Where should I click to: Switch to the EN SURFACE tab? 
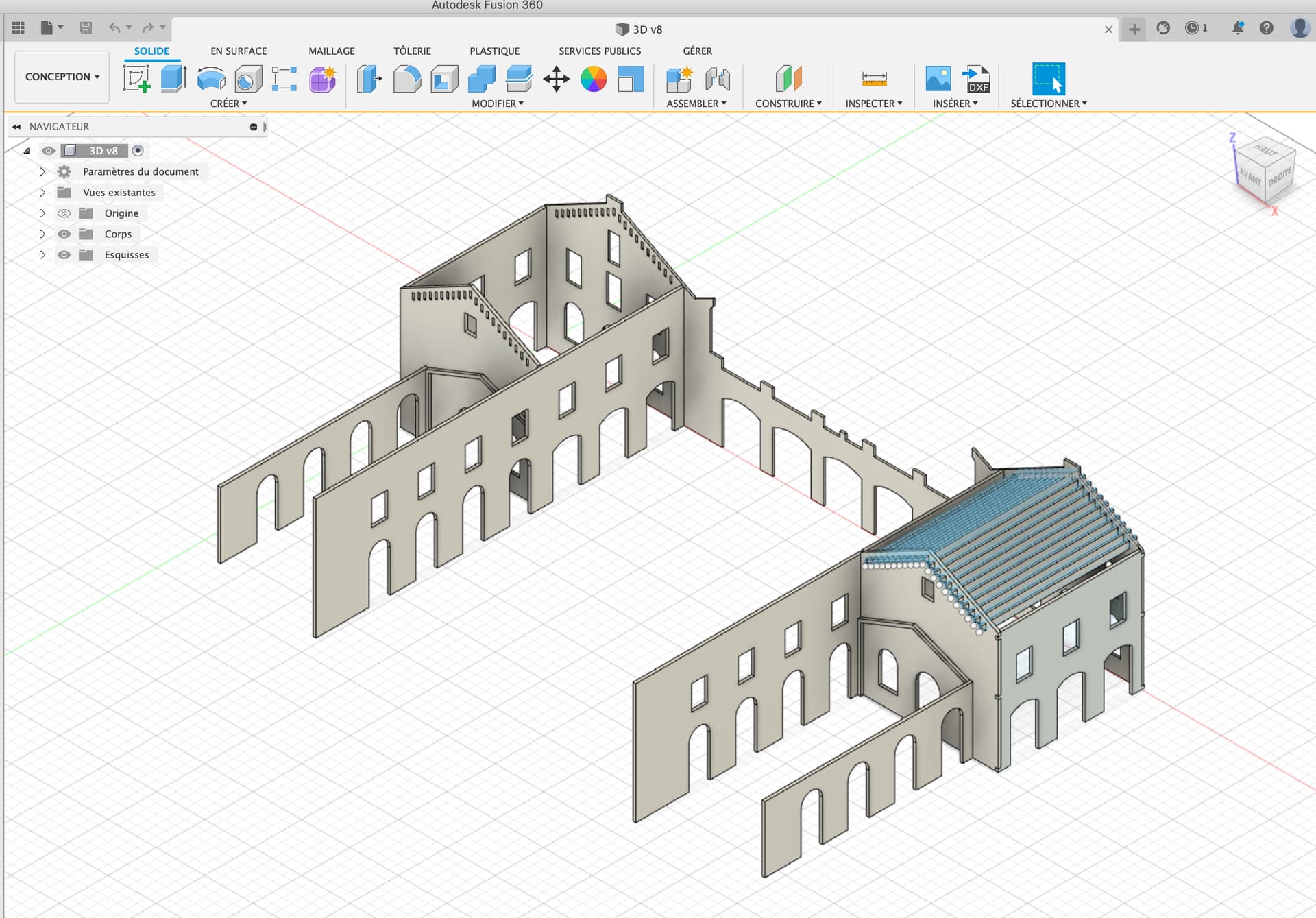pyautogui.click(x=239, y=51)
